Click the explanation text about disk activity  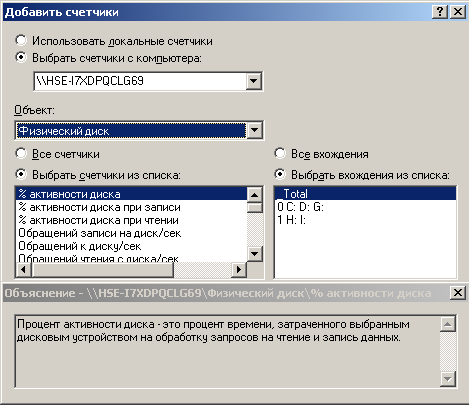coord(213,331)
